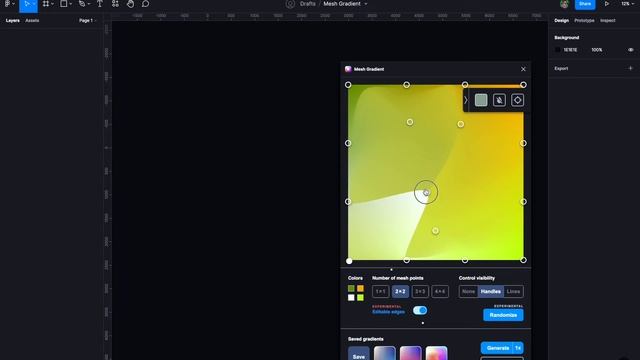Set control visibility to Handles
Image resolution: width=640 pixels, height=360 pixels.
click(490, 291)
